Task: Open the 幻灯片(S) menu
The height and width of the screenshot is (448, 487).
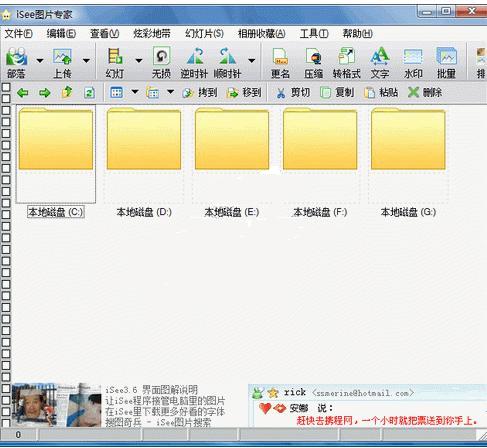Action: [204, 33]
